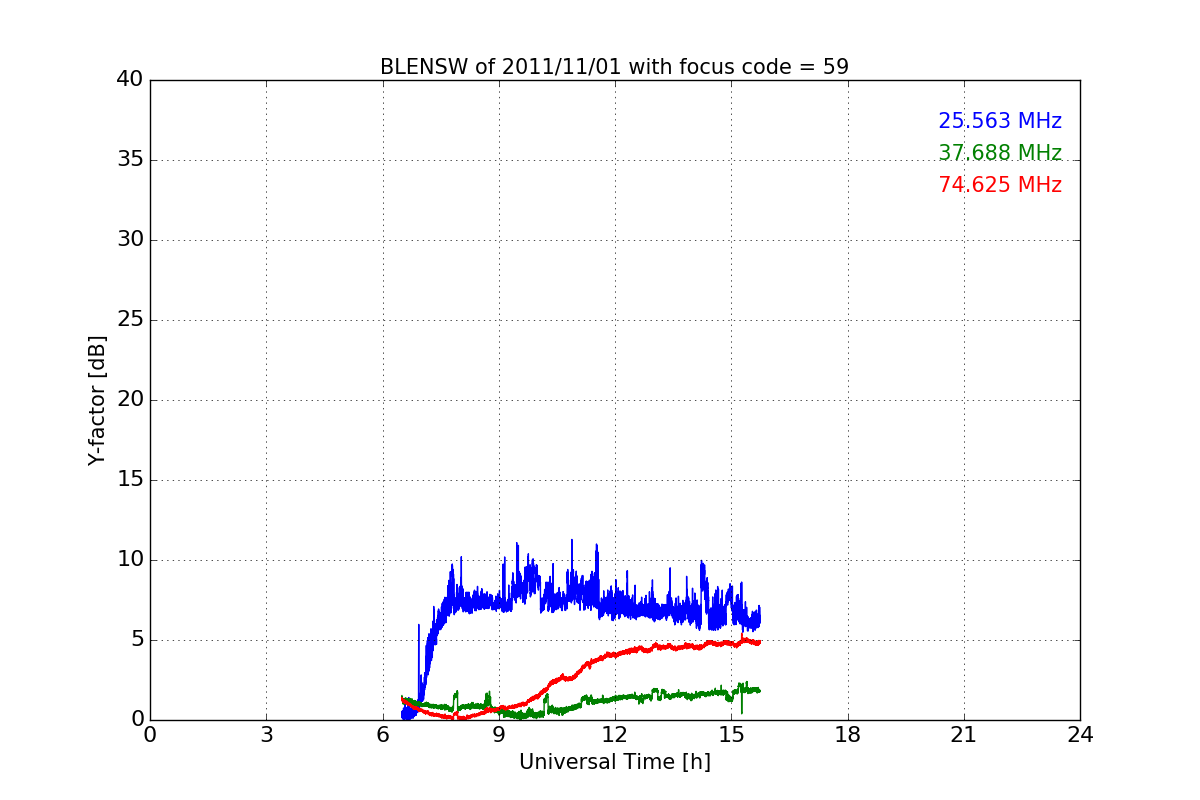Click the x-axis tick label '21'

click(964, 735)
